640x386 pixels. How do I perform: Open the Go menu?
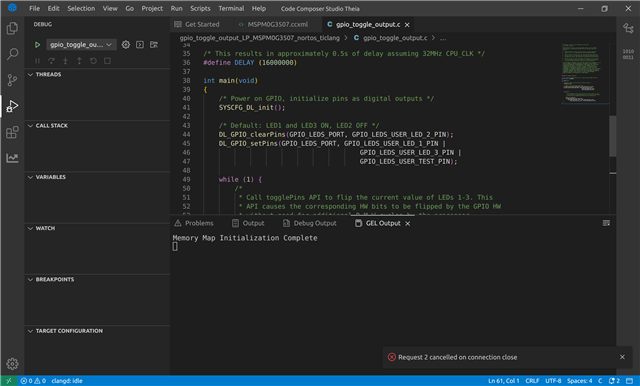tap(130, 9)
